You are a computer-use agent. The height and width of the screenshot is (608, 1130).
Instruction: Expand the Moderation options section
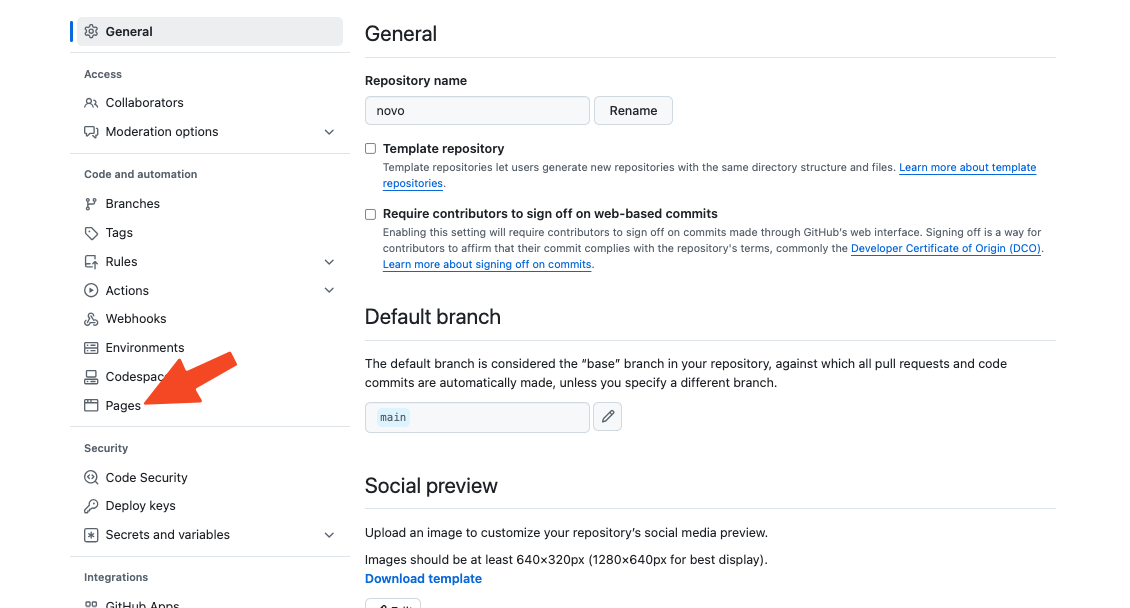click(329, 132)
